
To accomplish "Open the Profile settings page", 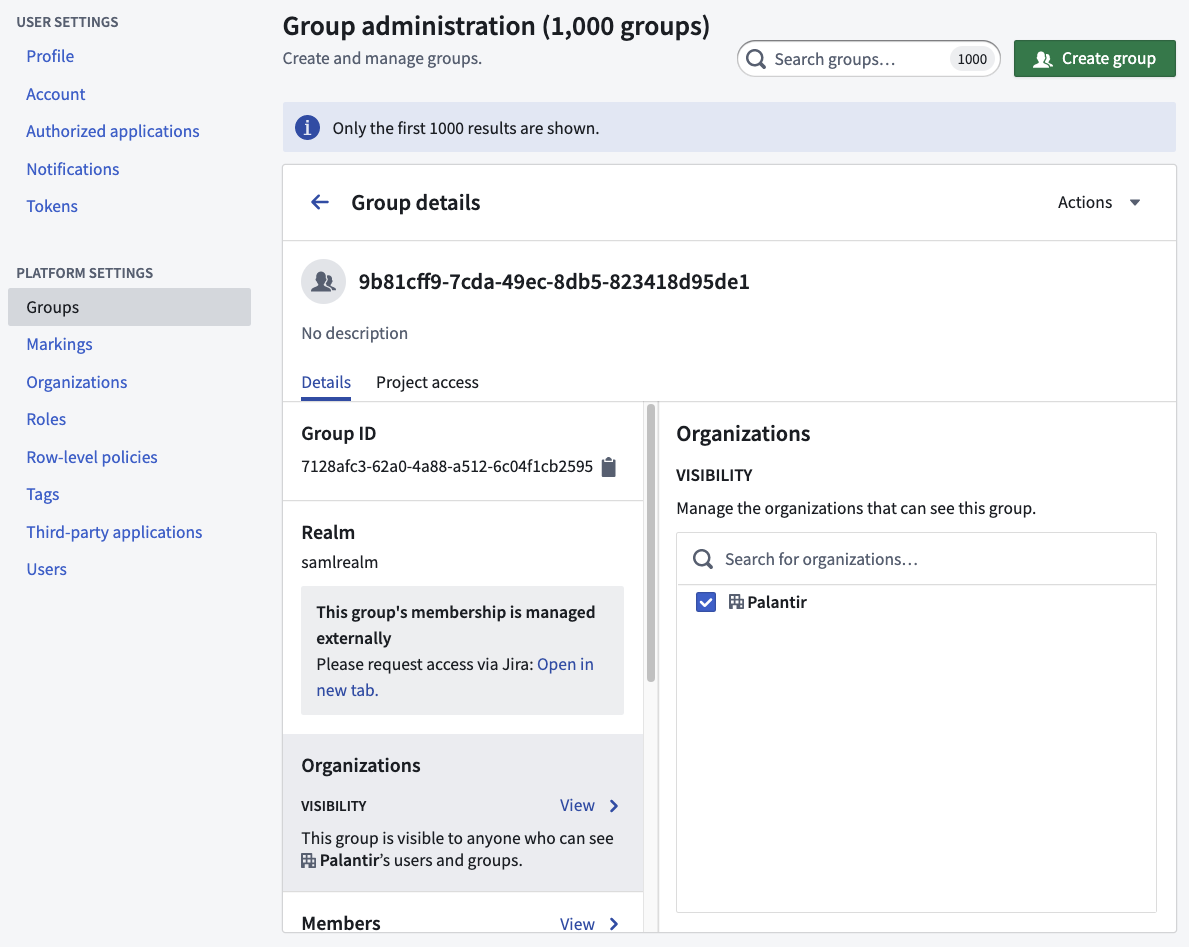I will pyautogui.click(x=50, y=56).
